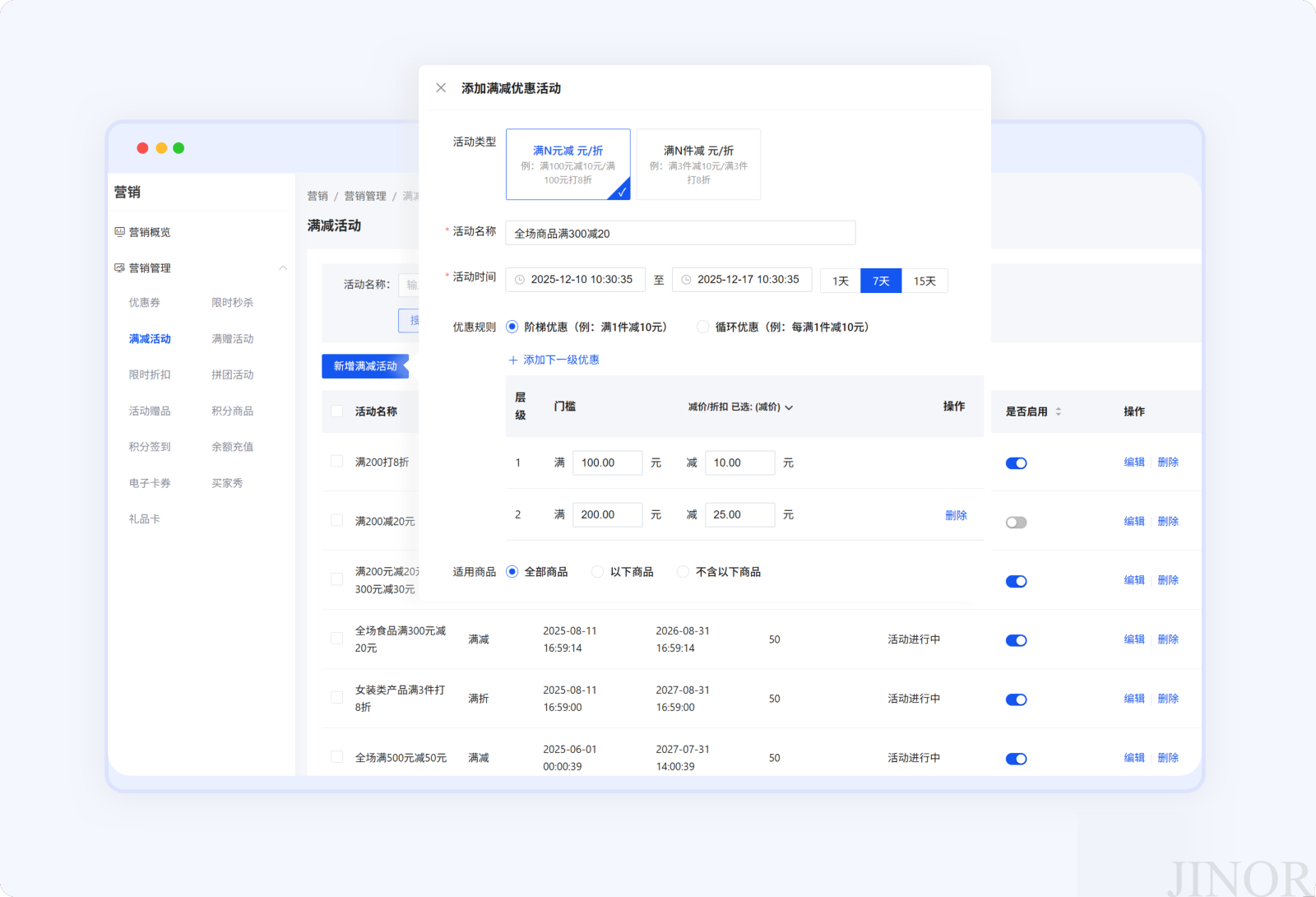
Task: Click level 1 threshold field 100.00
Action: (607, 463)
